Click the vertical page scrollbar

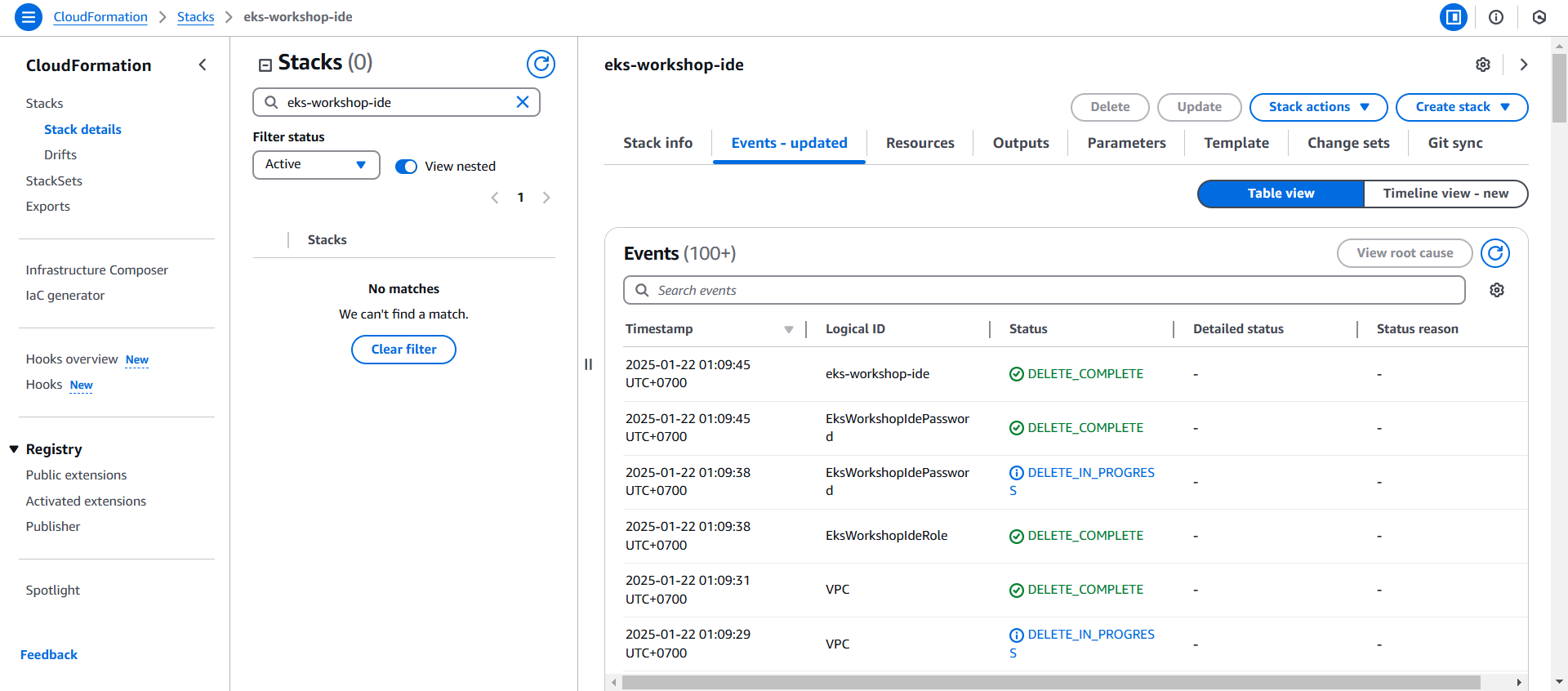1560,88
